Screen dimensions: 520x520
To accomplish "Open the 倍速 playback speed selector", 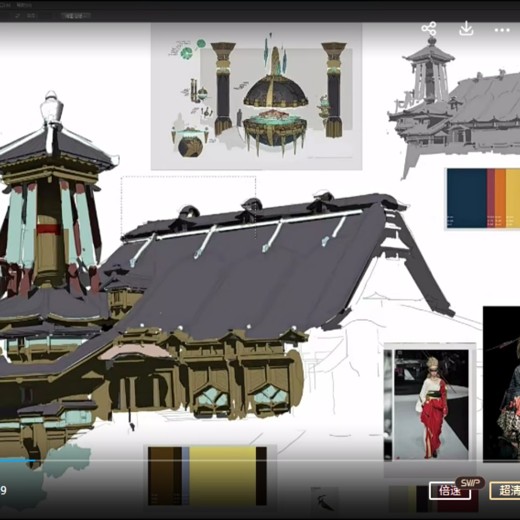I will pos(449,491).
